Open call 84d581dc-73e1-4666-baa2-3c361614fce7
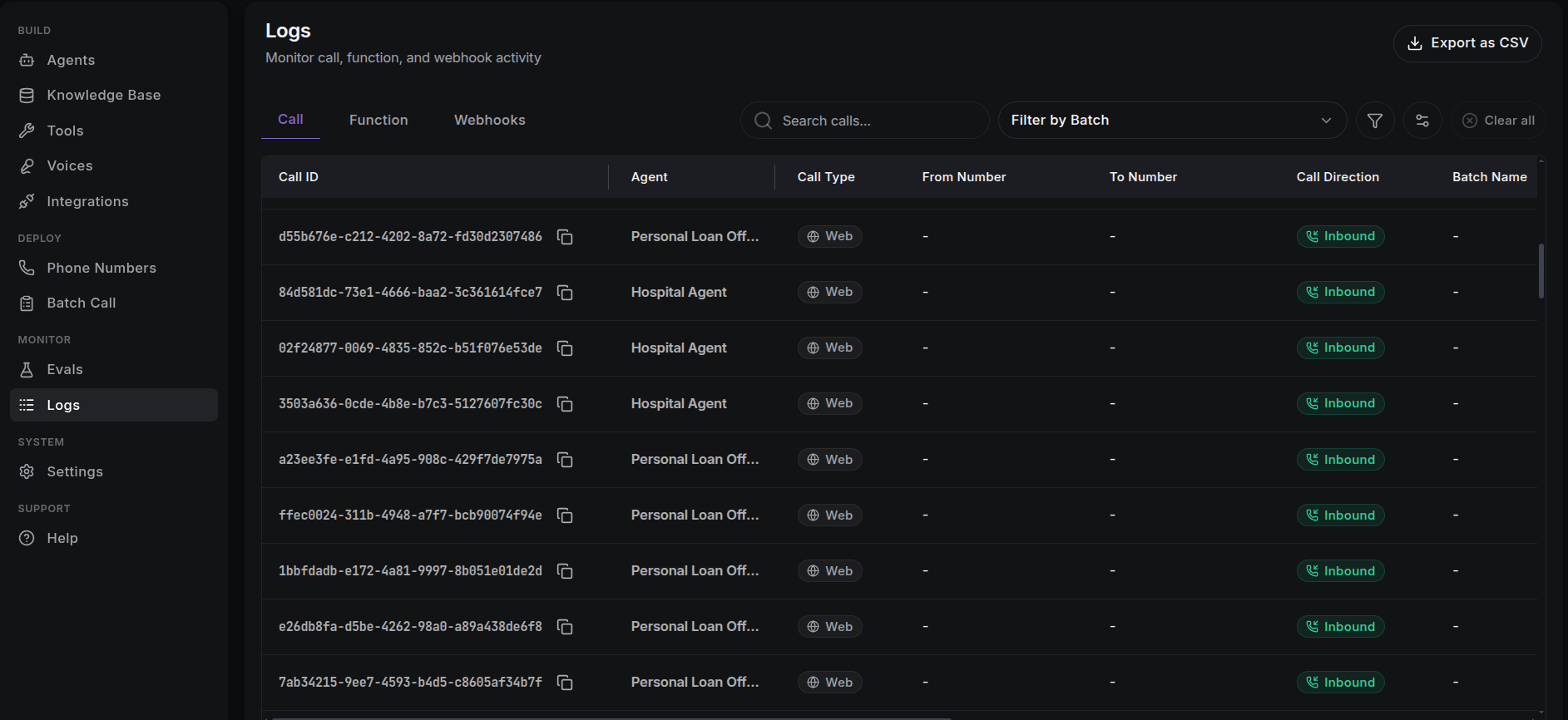 (x=410, y=293)
